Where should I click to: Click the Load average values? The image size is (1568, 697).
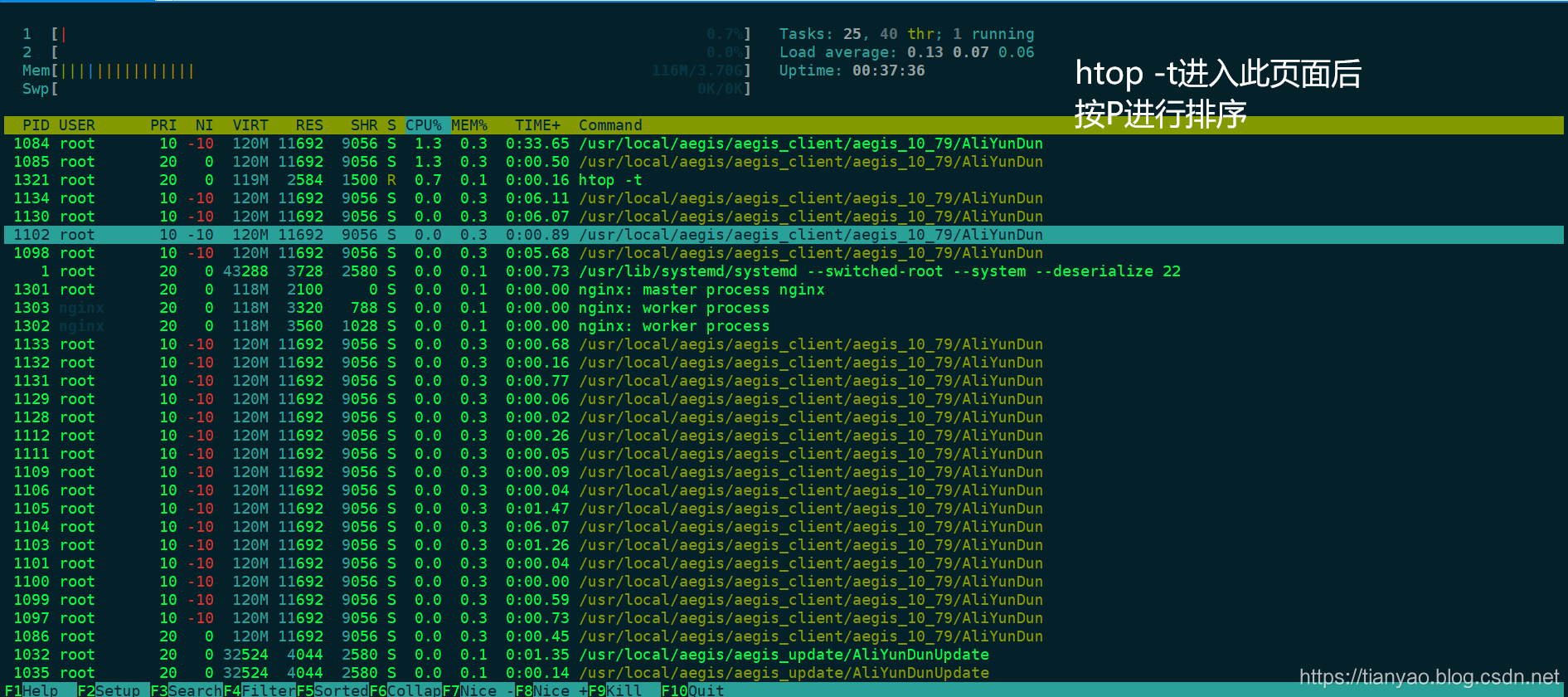point(970,52)
